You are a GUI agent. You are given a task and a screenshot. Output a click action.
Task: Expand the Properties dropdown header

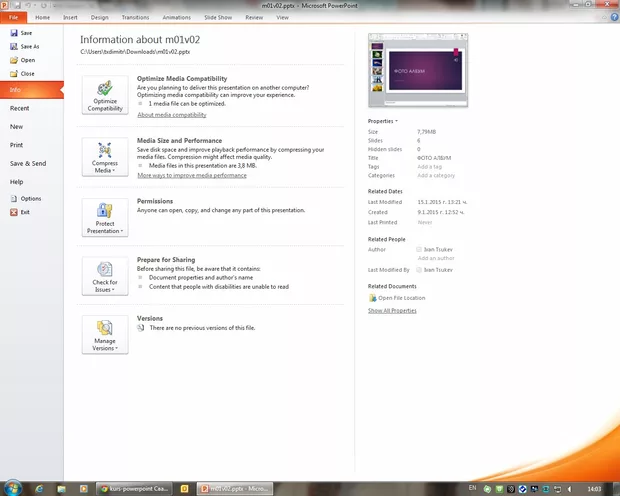[x=383, y=121]
